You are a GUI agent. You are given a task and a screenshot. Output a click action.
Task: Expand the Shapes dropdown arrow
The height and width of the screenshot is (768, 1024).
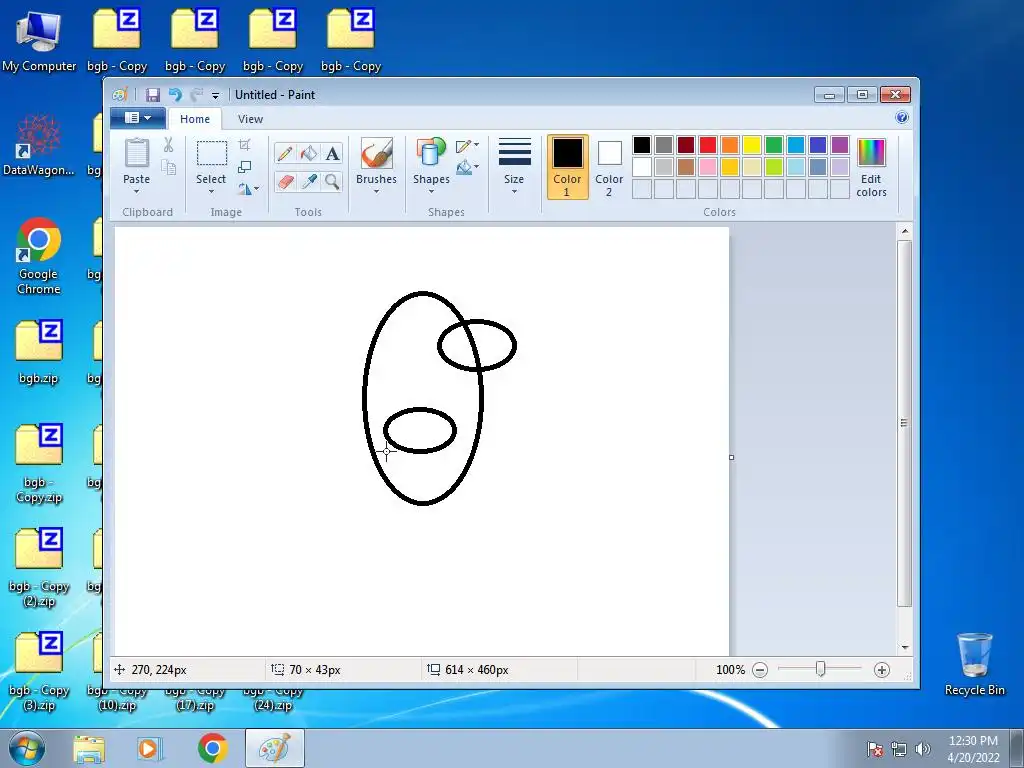431,192
